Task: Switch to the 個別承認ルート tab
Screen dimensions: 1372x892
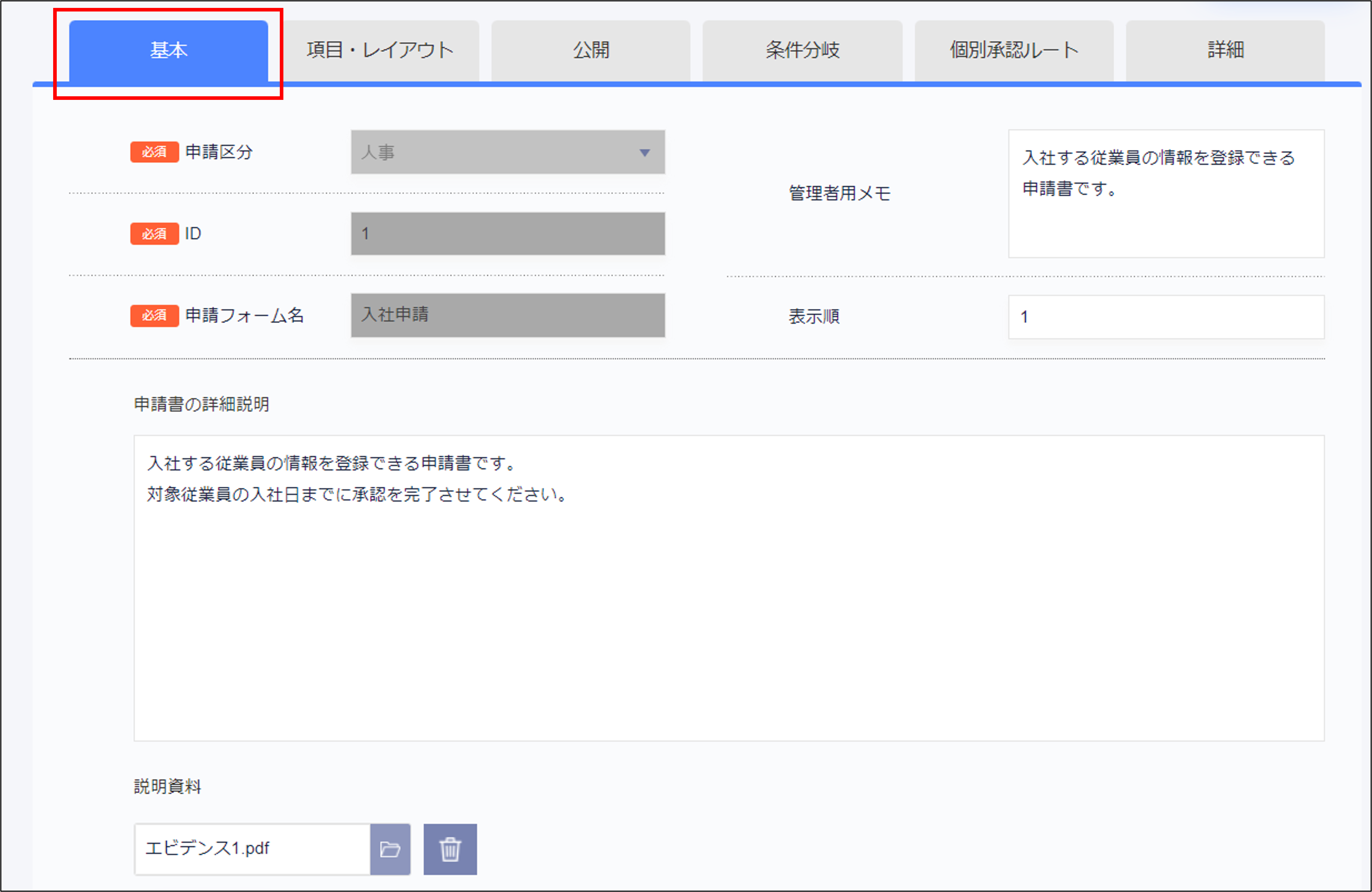Action: pyautogui.click(x=1014, y=50)
